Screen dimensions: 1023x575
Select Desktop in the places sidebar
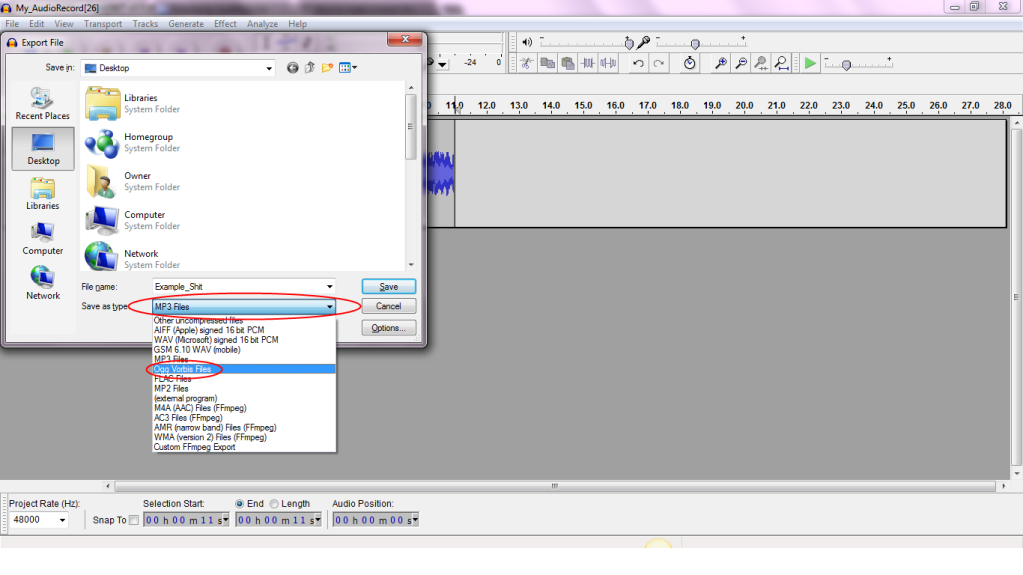(x=43, y=149)
